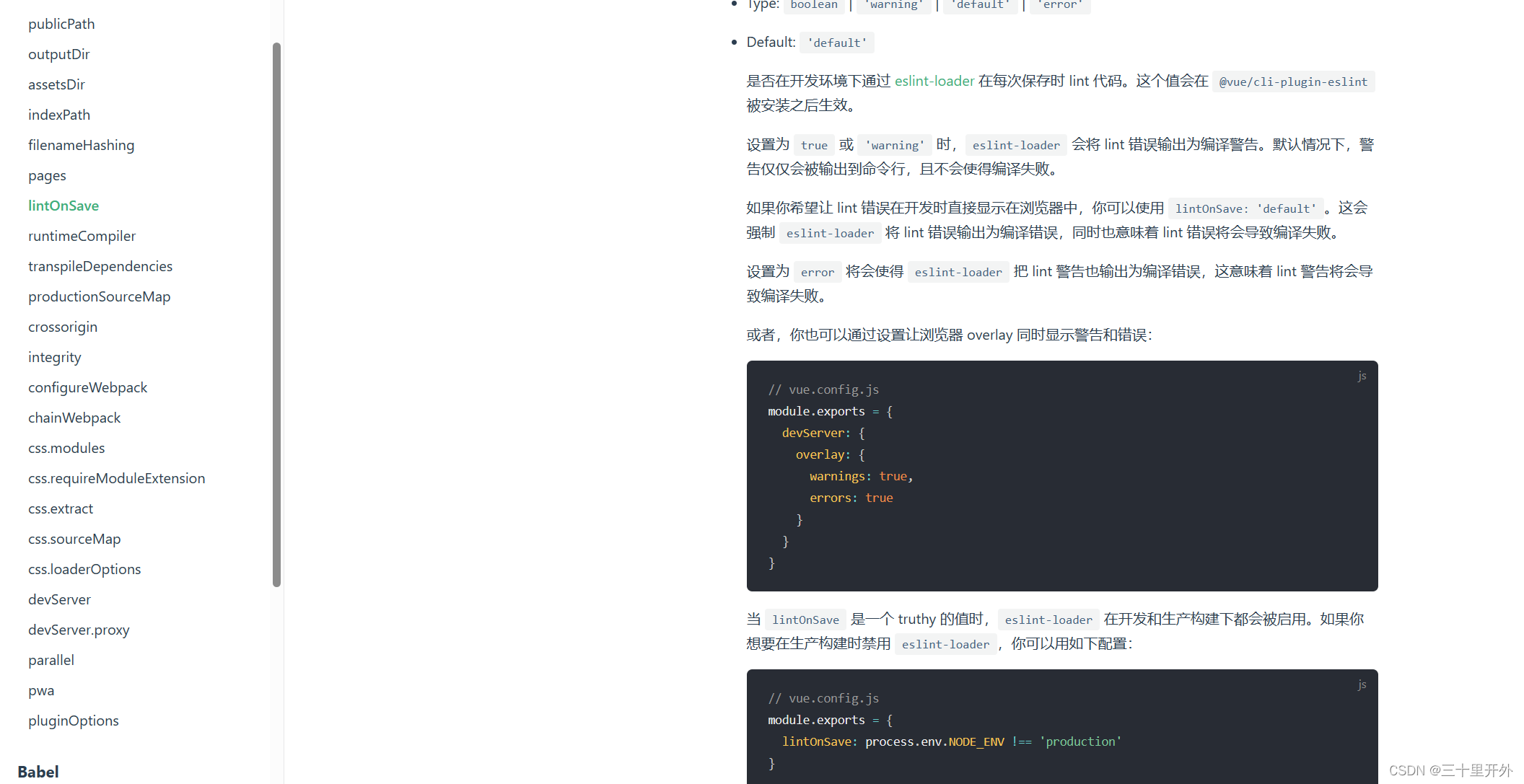Click css.modules sidebar item
This screenshot has width=1524, height=784.
(66, 447)
